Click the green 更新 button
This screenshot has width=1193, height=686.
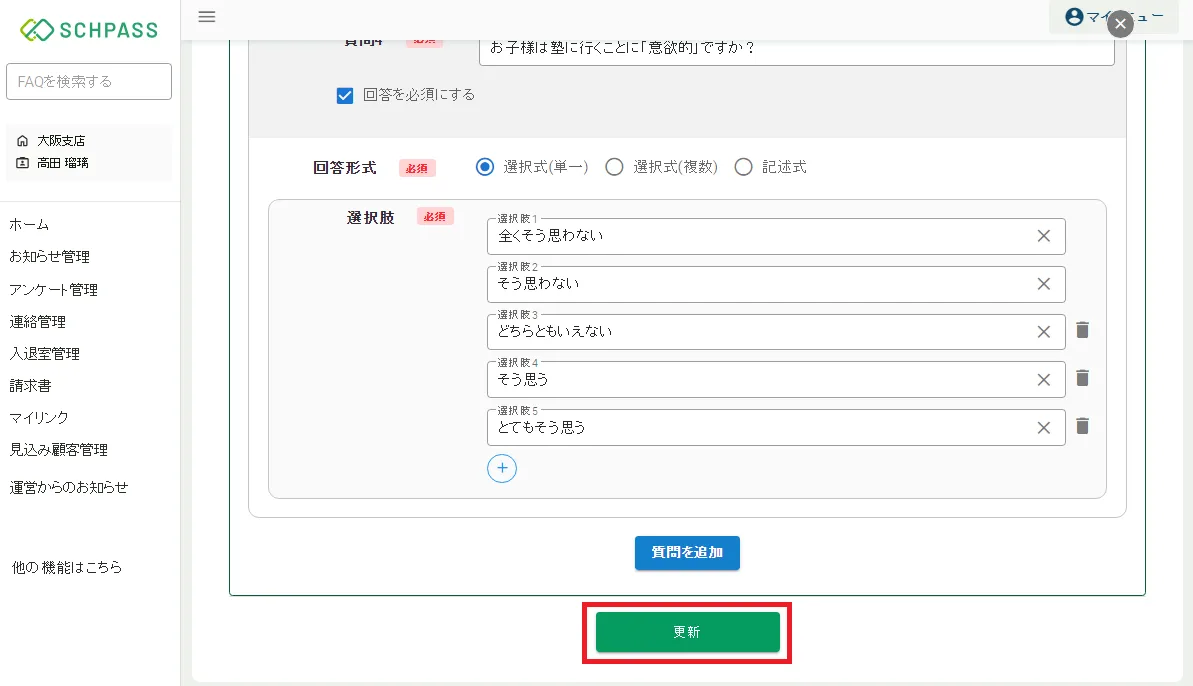(688, 632)
